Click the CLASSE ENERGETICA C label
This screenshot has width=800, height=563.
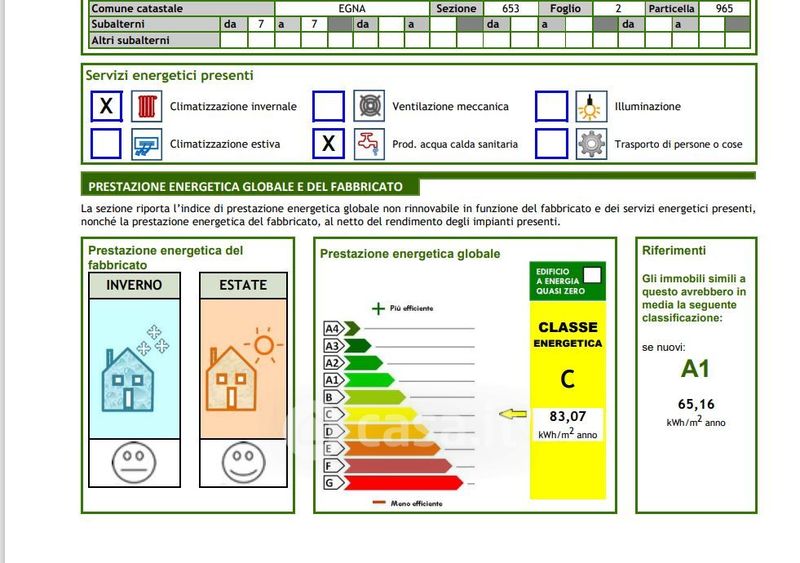568,355
